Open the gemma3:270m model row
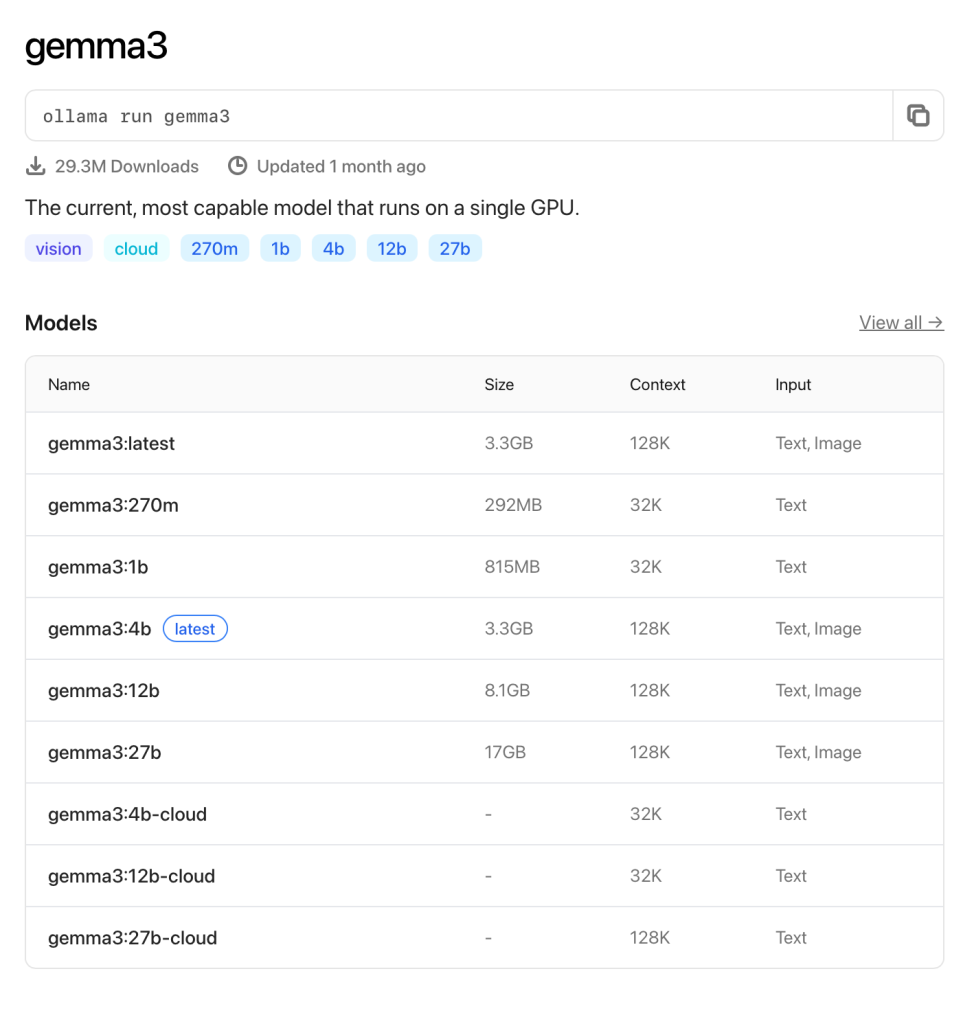The height and width of the screenshot is (1024, 974). tap(113, 505)
